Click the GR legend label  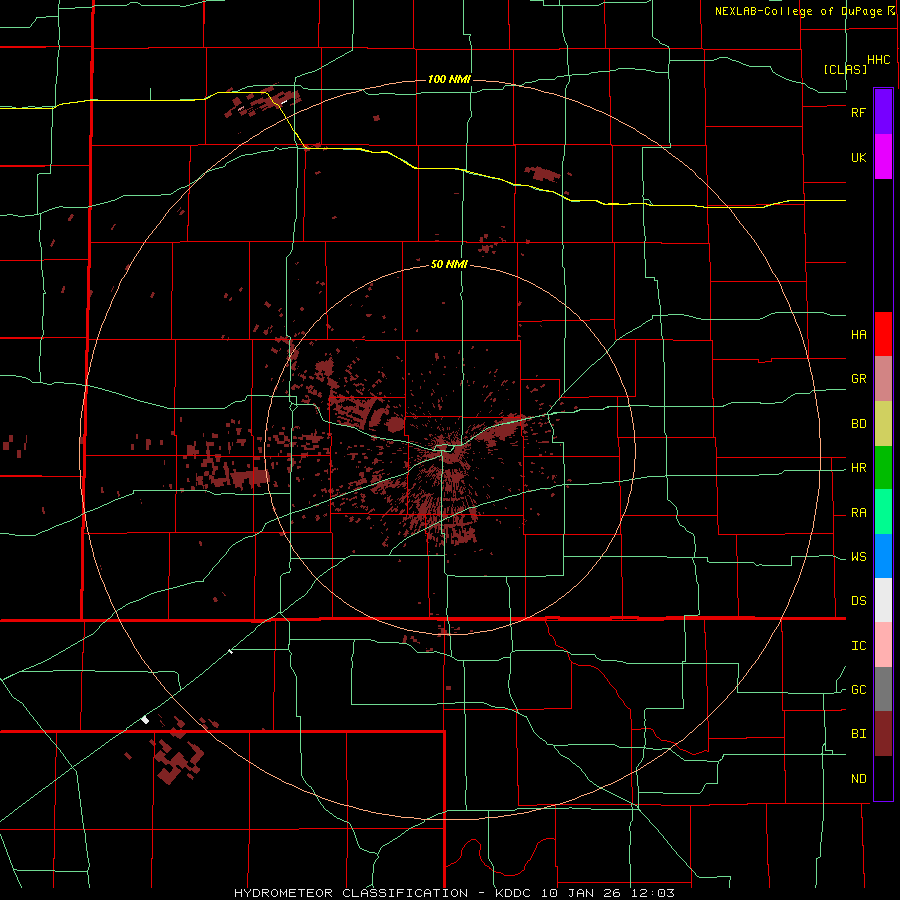[x=858, y=379]
